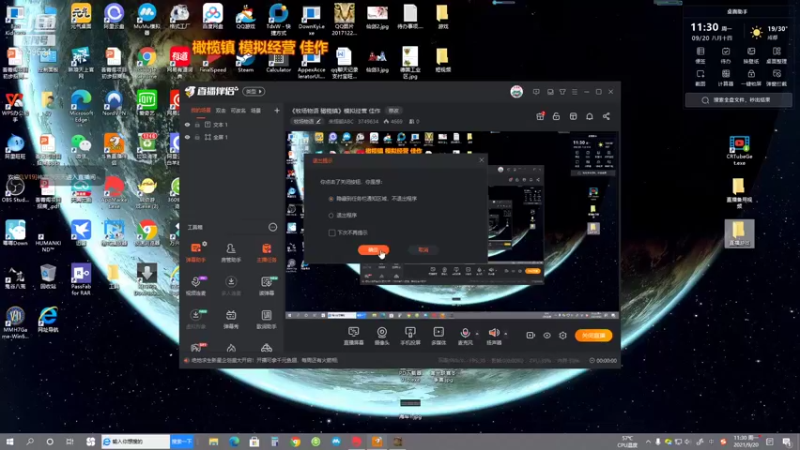
Task: Share the live room via share icon
Action: 606,116
